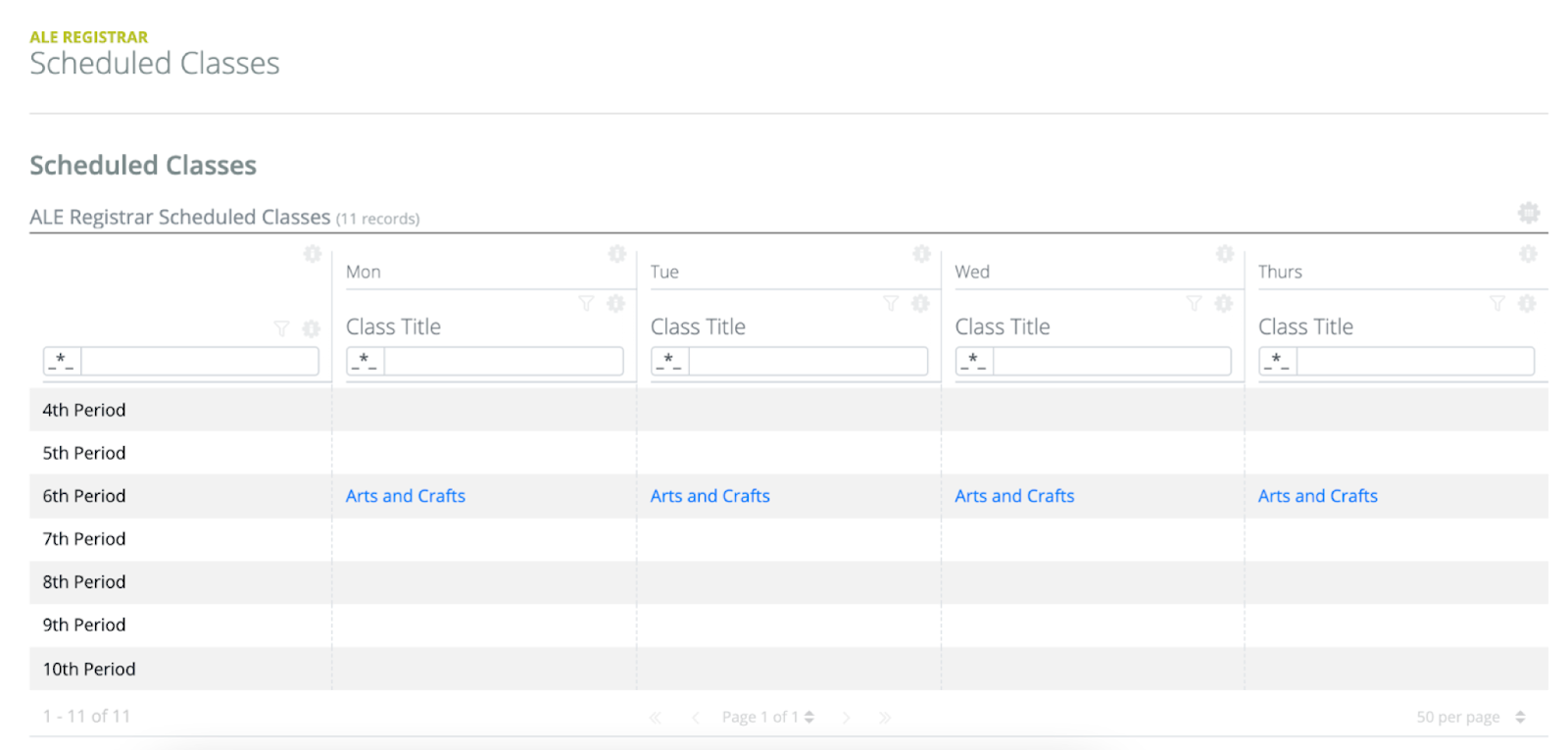The width and height of the screenshot is (1568, 750).
Task: Click the gear icon above the Mon column
Action: click(616, 254)
